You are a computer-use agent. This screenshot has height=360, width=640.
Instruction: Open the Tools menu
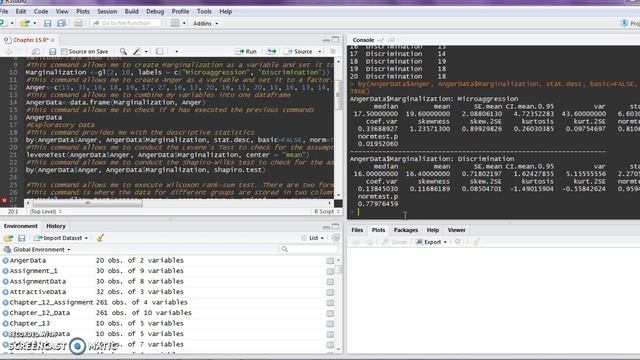204,11
